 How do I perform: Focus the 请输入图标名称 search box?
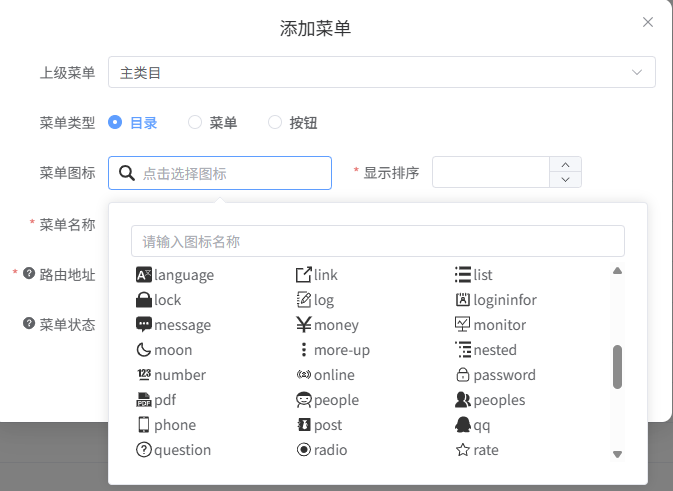pyautogui.click(x=378, y=241)
